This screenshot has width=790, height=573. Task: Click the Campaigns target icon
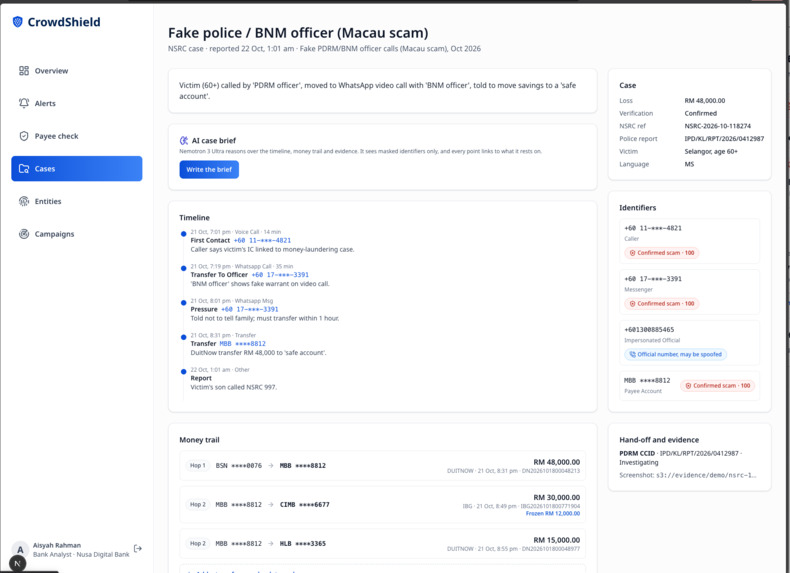click(x=24, y=234)
